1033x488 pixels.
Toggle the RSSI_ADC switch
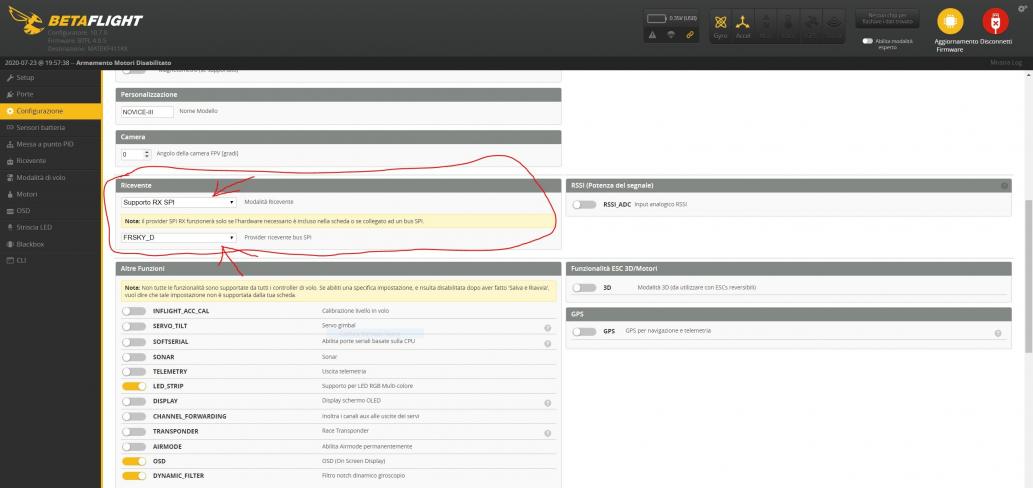pos(584,205)
